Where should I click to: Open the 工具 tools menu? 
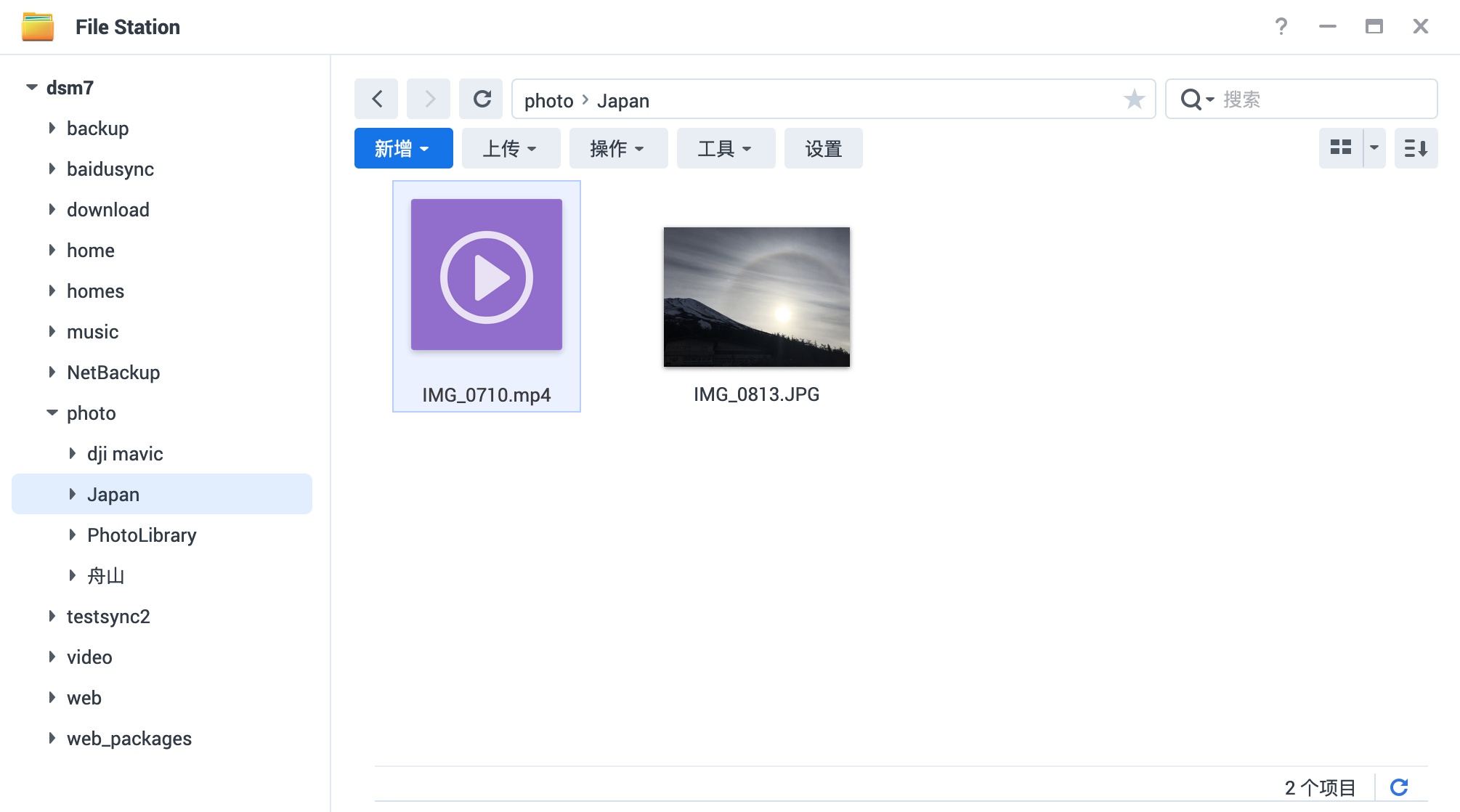(x=726, y=148)
